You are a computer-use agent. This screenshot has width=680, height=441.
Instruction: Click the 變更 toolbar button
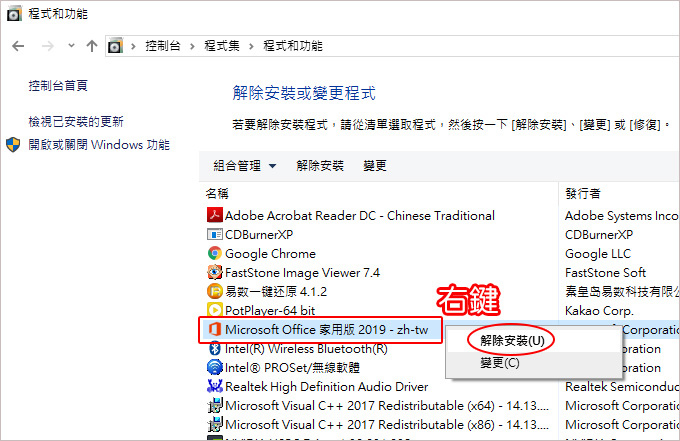pos(375,166)
